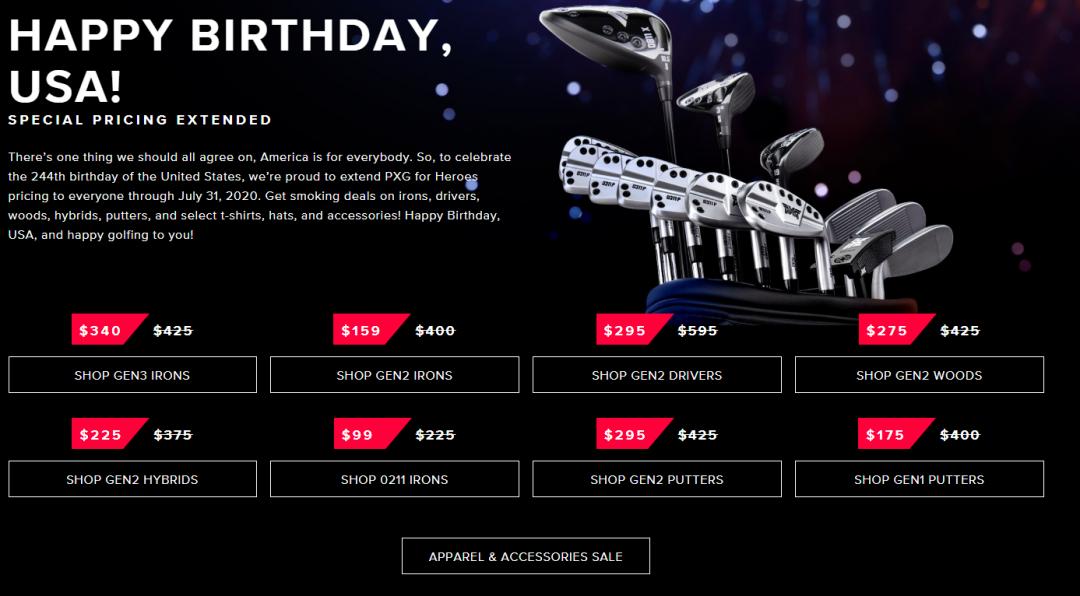Viewport: 1080px width, 596px height.
Task: Open the Shop Gen3 Irons button
Action: [132, 375]
